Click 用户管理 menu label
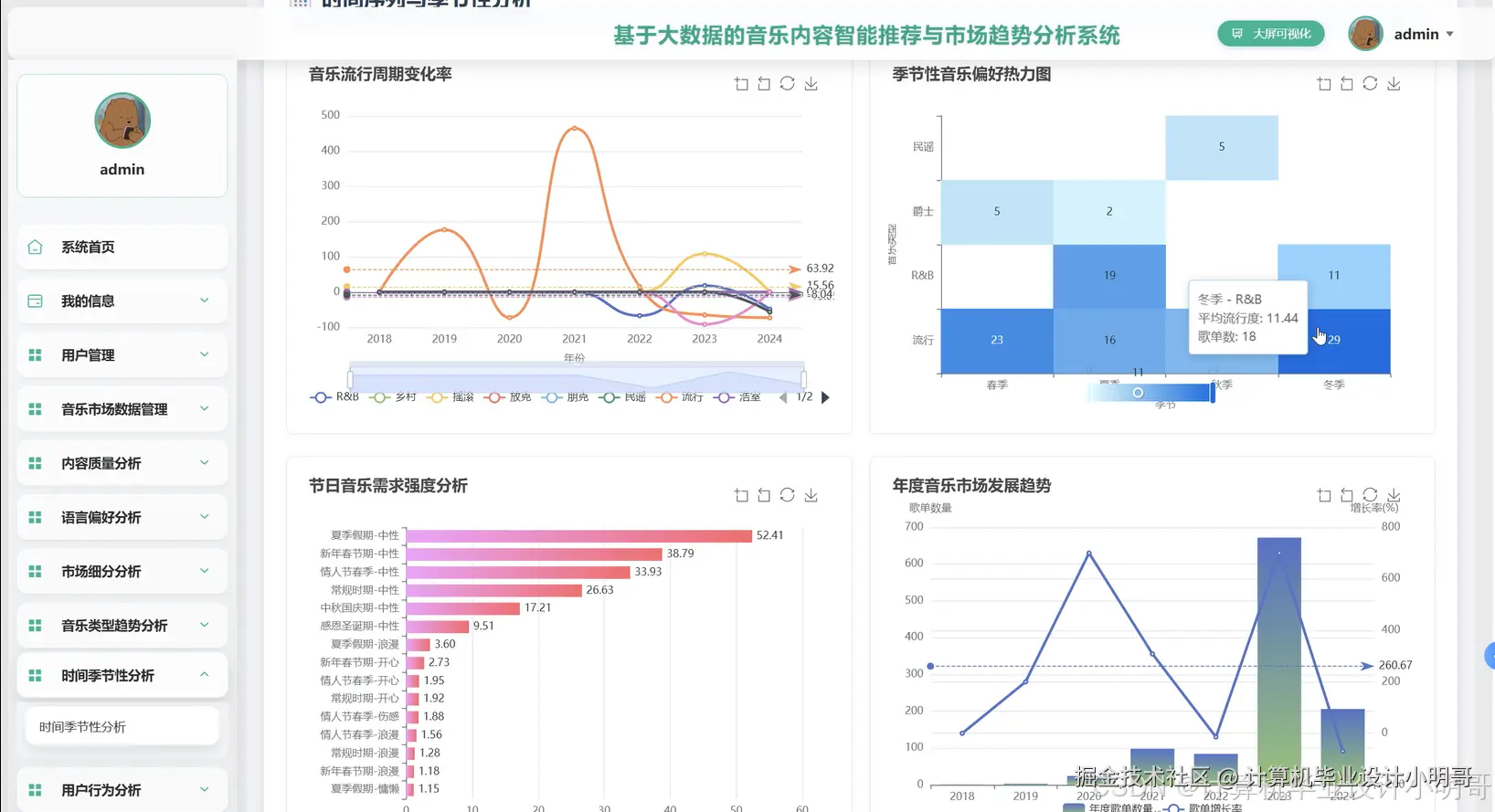 (88, 355)
